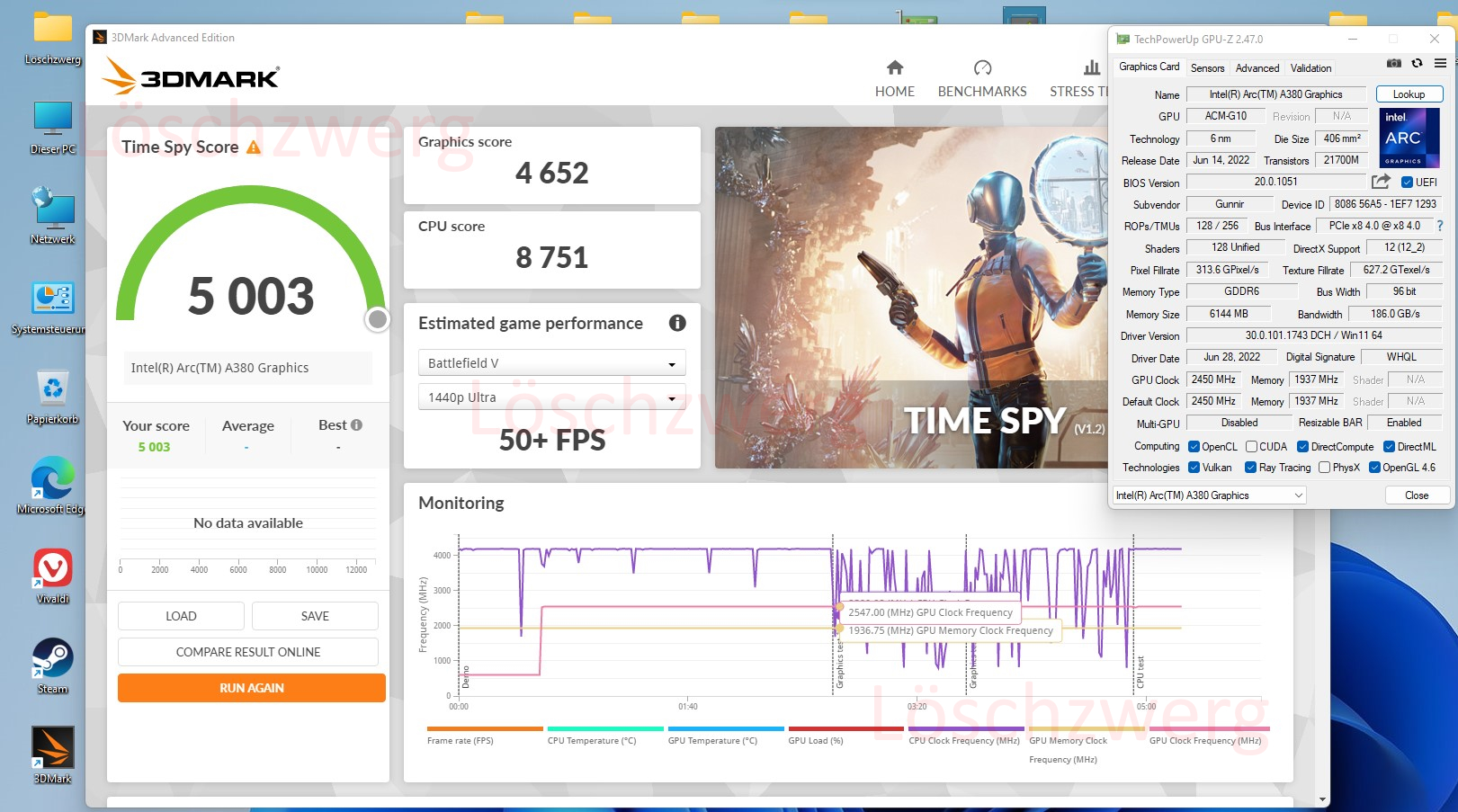
Task: Open the 1440p Ultra resolution dropdown
Action: click(551, 397)
